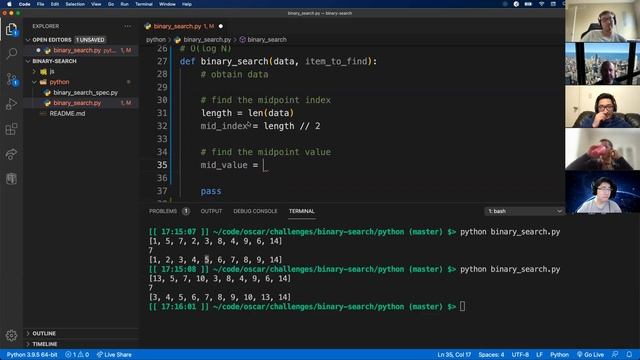
Task: Click UTF-8 encoding in status bar
Action: (520, 355)
